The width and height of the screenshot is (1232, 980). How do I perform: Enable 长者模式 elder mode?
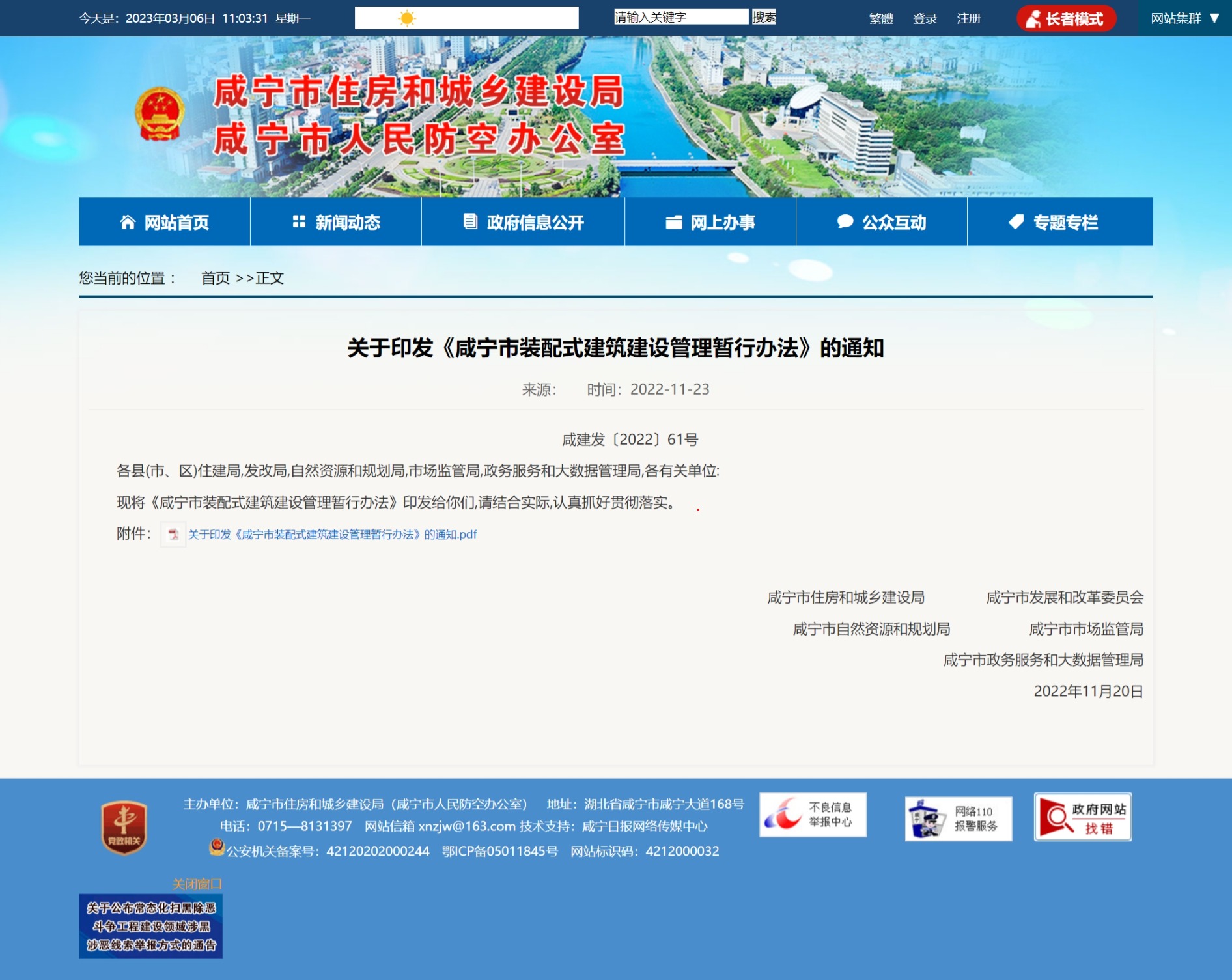(1067, 19)
